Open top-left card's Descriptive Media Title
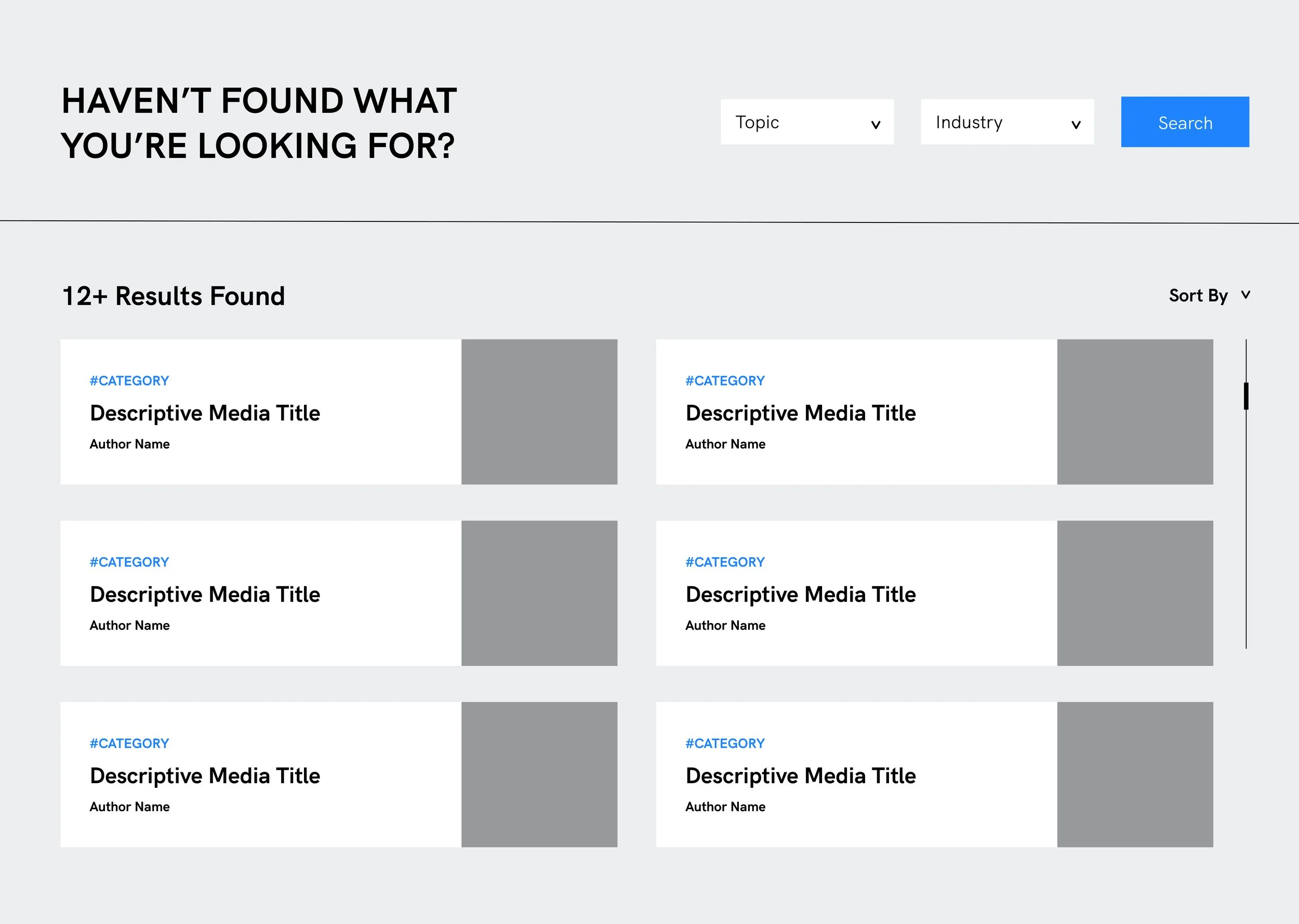The height and width of the screenshot is (924, 1299). [205, 413]
